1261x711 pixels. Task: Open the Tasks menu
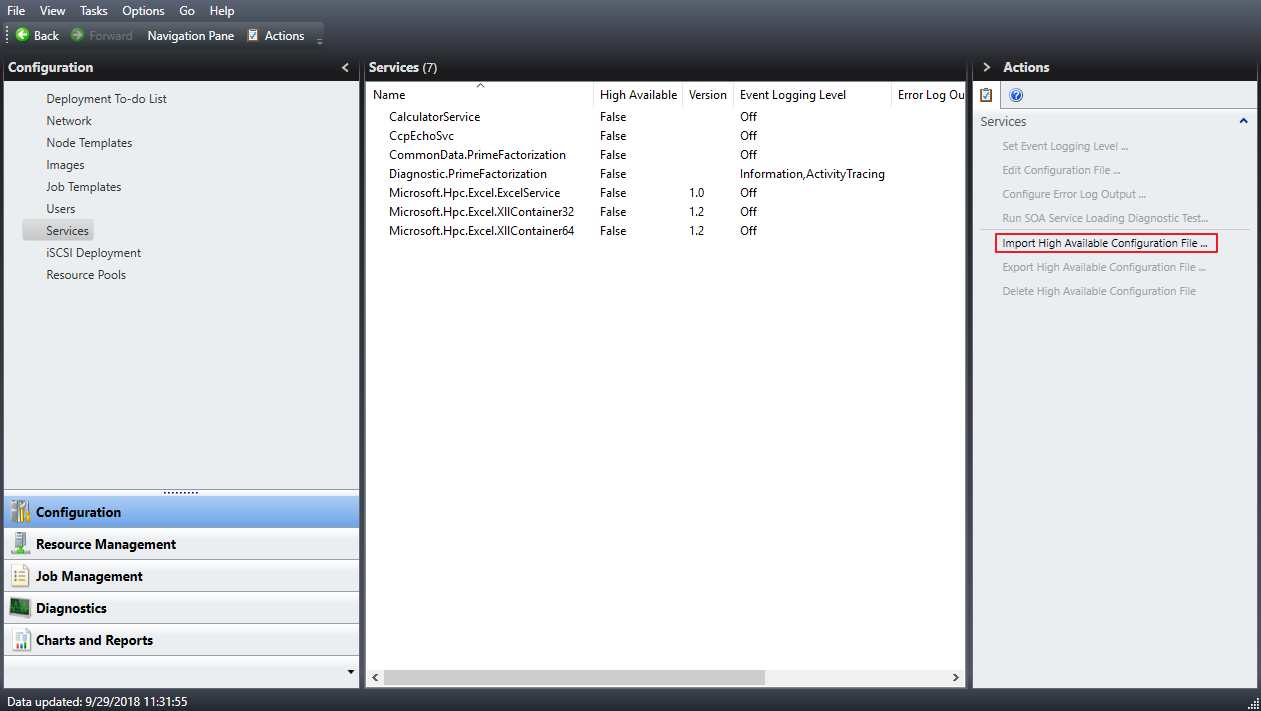(93, 10)
